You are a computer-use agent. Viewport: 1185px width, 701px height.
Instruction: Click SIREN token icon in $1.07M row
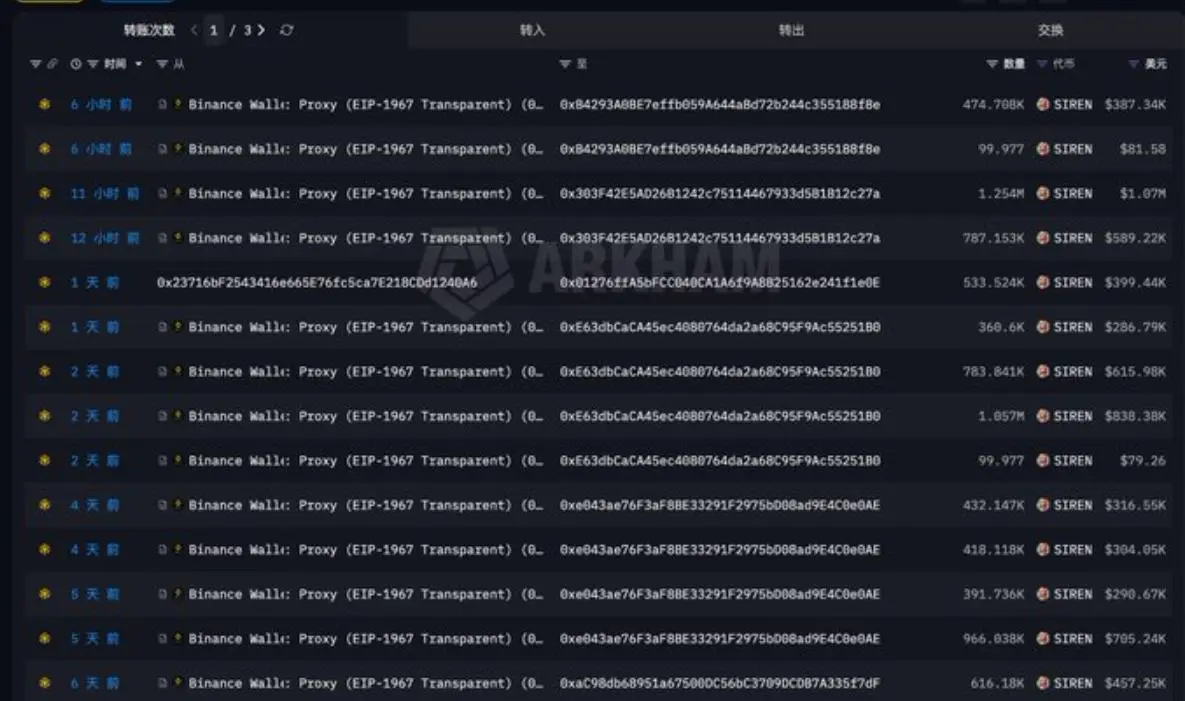click(1043, 193)
